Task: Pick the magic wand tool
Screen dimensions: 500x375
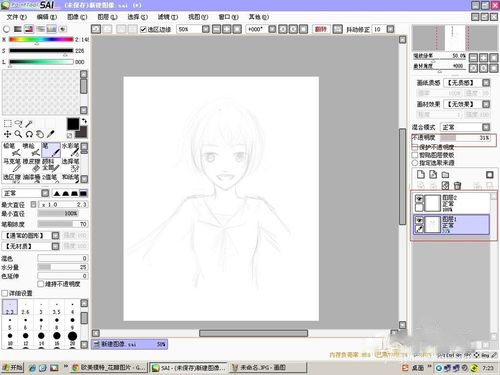Action: 29,124
